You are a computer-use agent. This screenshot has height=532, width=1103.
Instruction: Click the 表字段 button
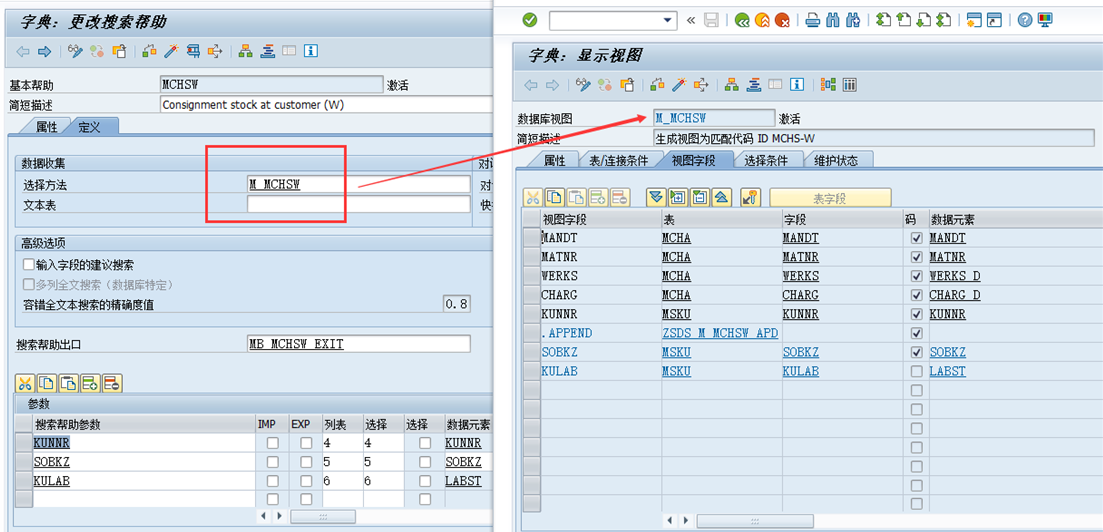(829, 198)
